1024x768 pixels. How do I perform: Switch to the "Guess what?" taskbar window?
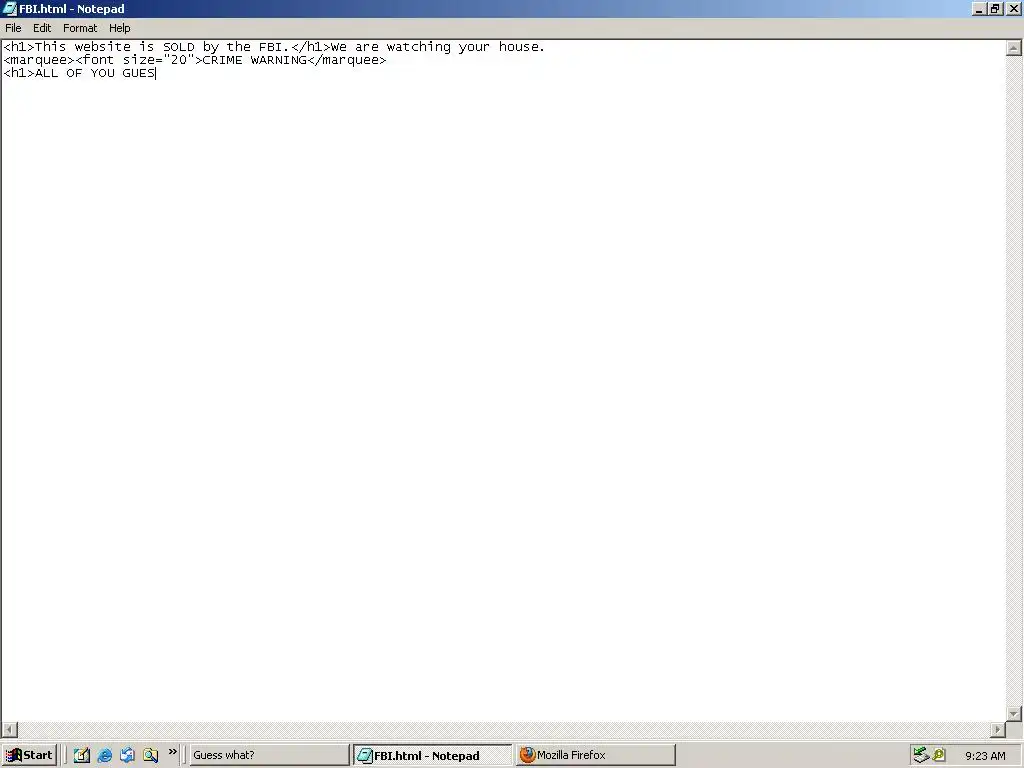(x=269, y=755)
